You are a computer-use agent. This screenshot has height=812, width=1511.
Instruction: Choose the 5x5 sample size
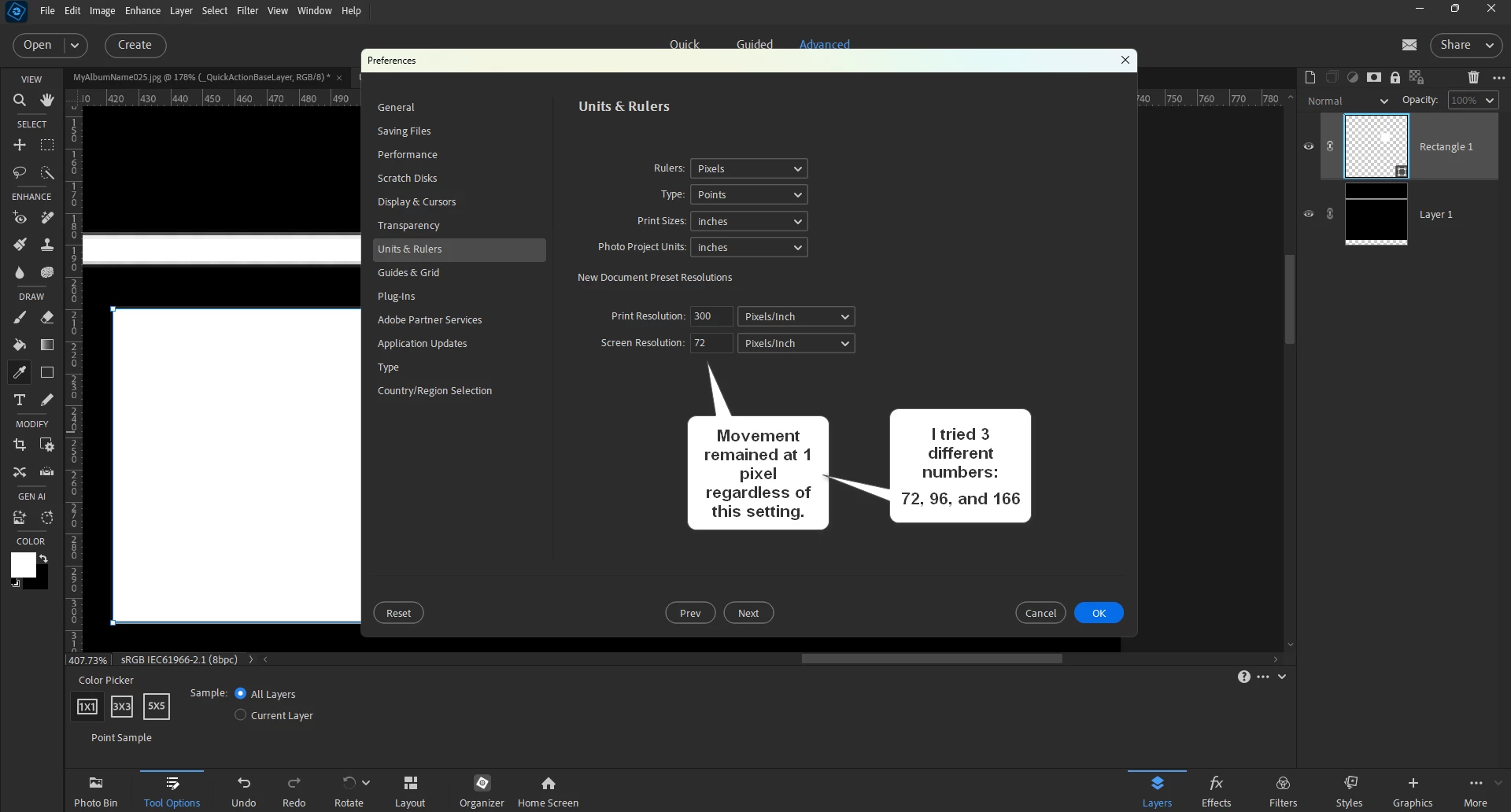pyautogui.click(x=157, y=707)
